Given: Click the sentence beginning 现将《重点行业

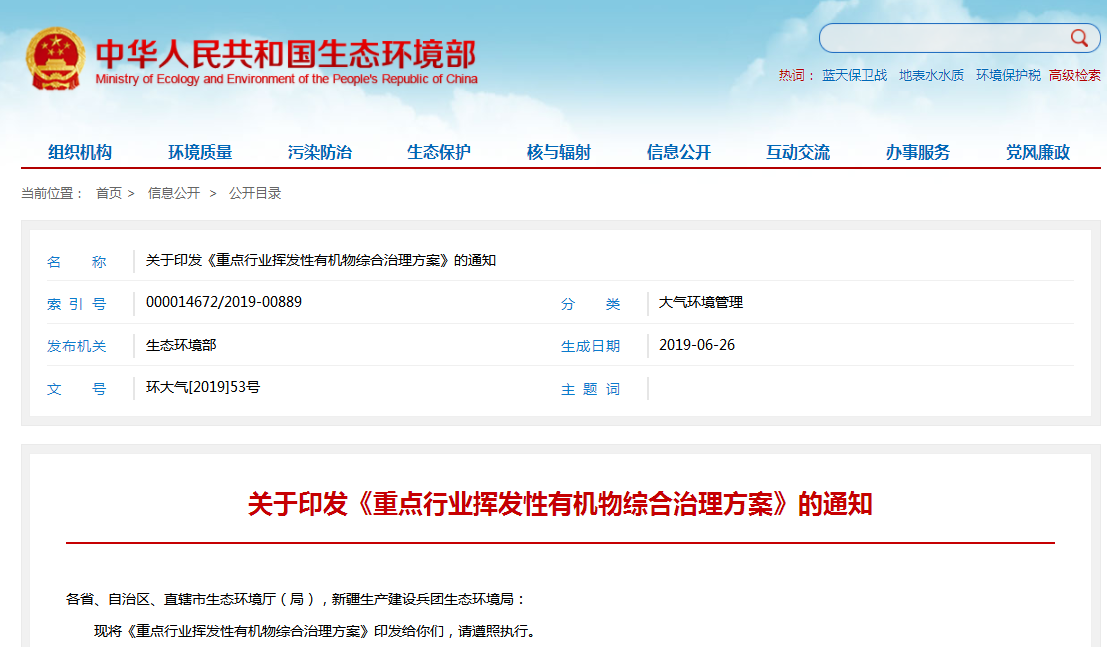Looking at the screenshot, I should 316,631.
